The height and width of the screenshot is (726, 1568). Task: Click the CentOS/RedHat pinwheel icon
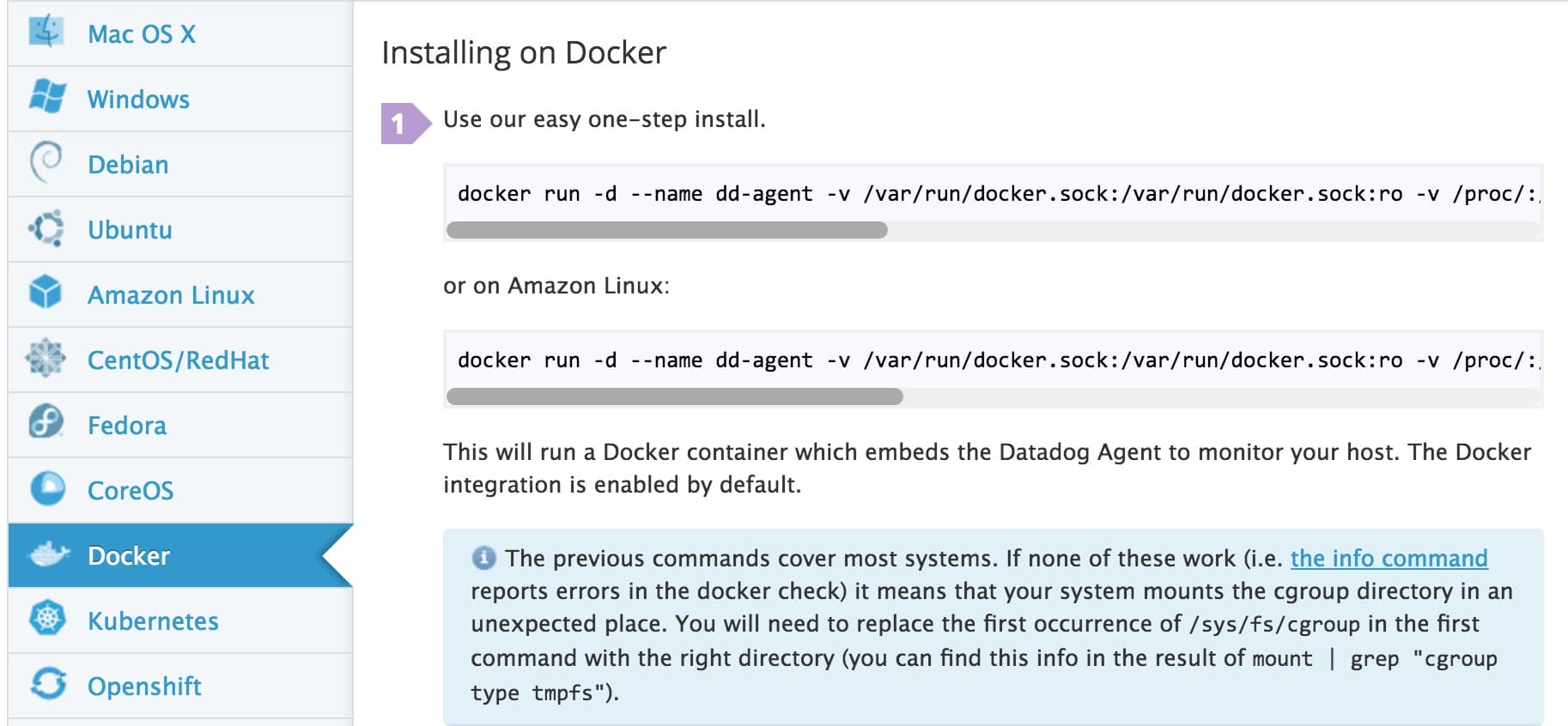(x=46, y=358)
